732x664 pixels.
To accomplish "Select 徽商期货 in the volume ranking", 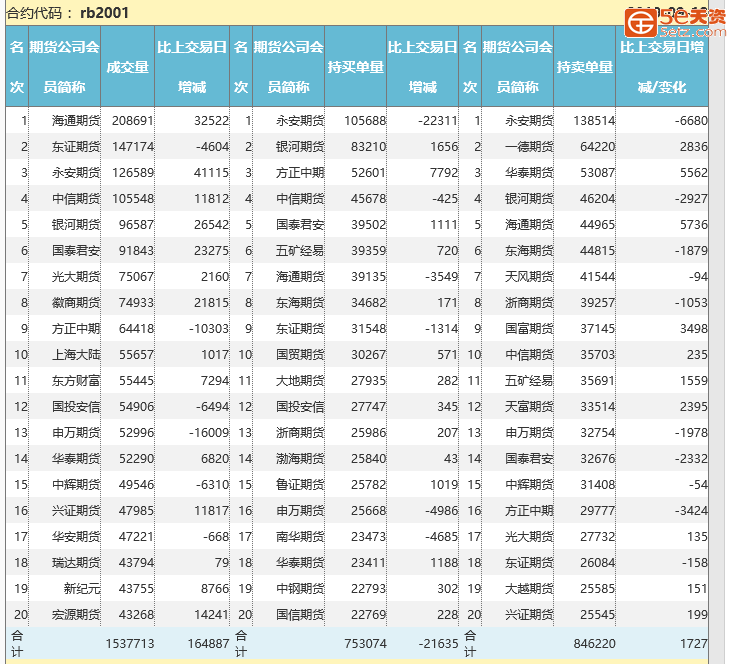I will (x=76, y=303).
